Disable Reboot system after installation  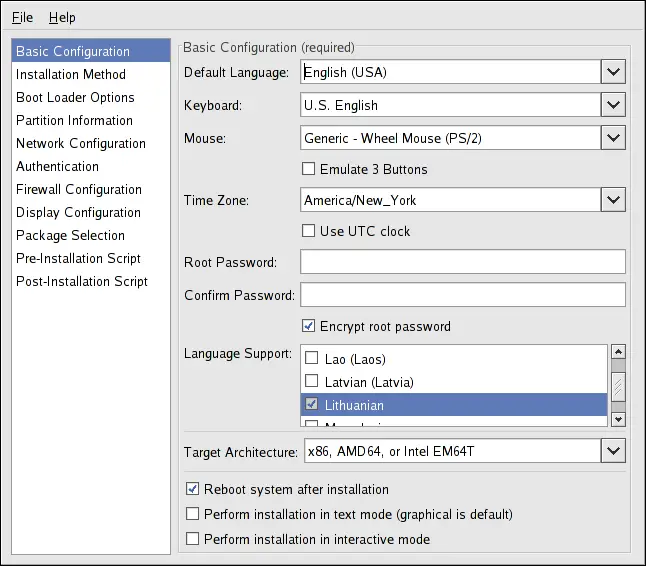click(x=193, y=490)
